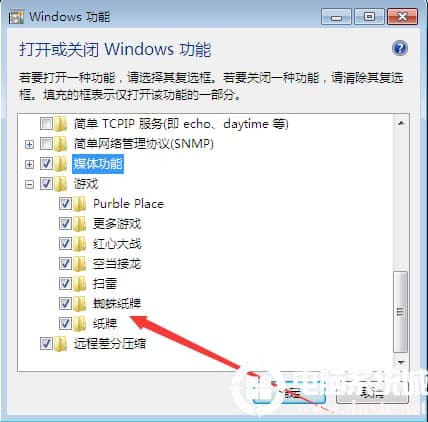The image size is (428, 422).
Task: Select the Purble Place item label
Action: (x=128, y=204)
